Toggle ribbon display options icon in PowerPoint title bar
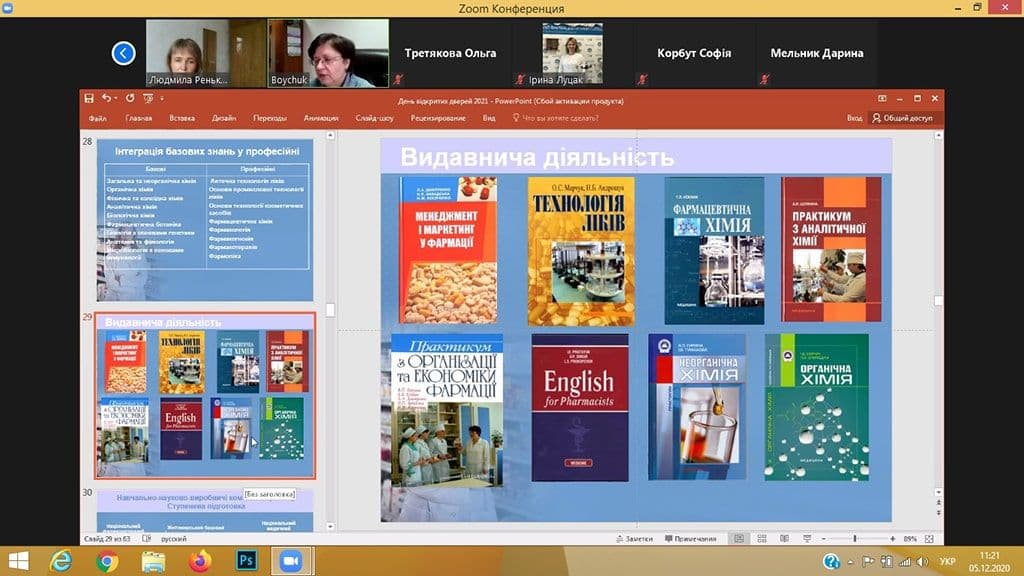1024x576 pixels. pyautogui.click(x=882, y=98)
